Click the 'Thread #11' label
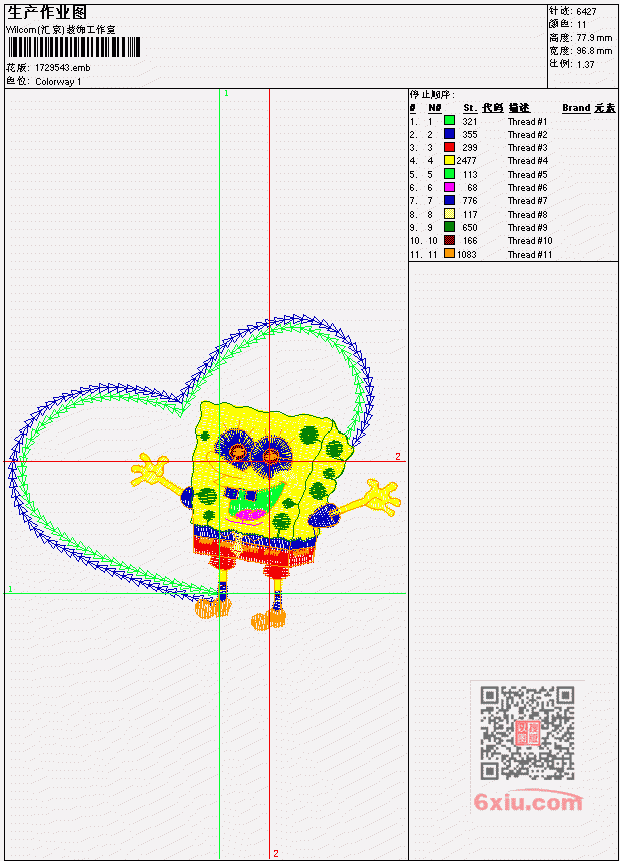 point(529,255)
